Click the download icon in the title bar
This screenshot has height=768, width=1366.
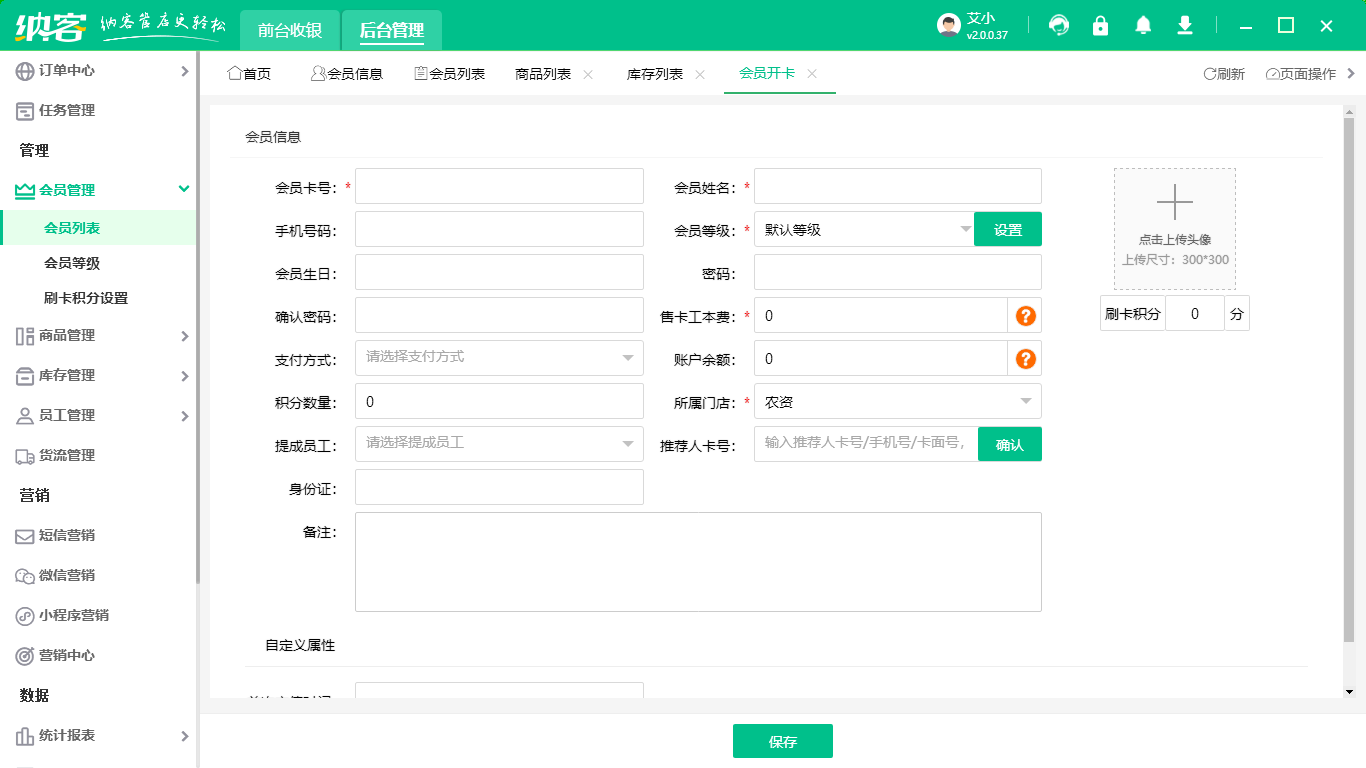[x=1184, y=25]
